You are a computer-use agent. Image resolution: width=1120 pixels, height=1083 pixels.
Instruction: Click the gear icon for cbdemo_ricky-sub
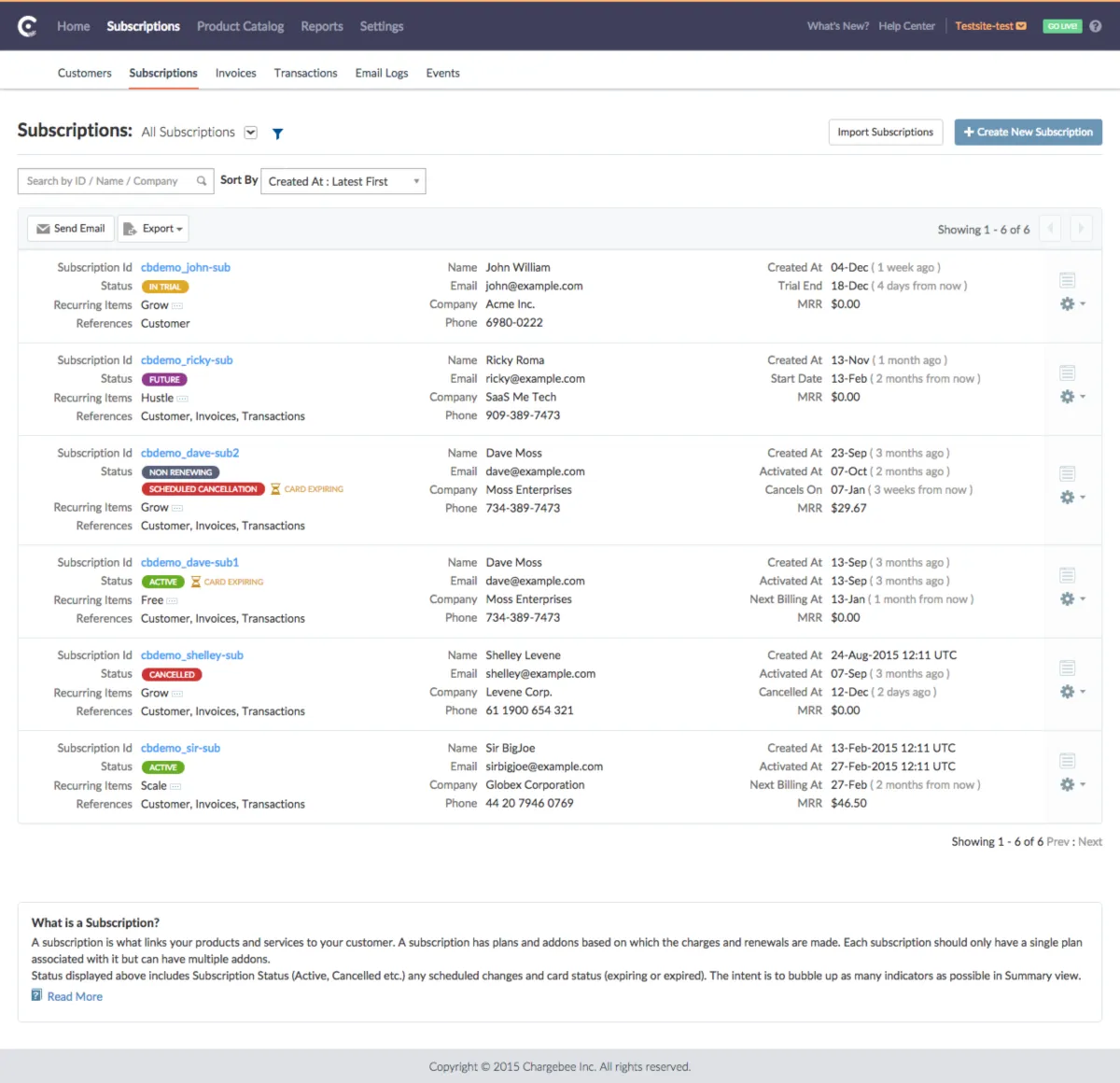[1068, 397]
